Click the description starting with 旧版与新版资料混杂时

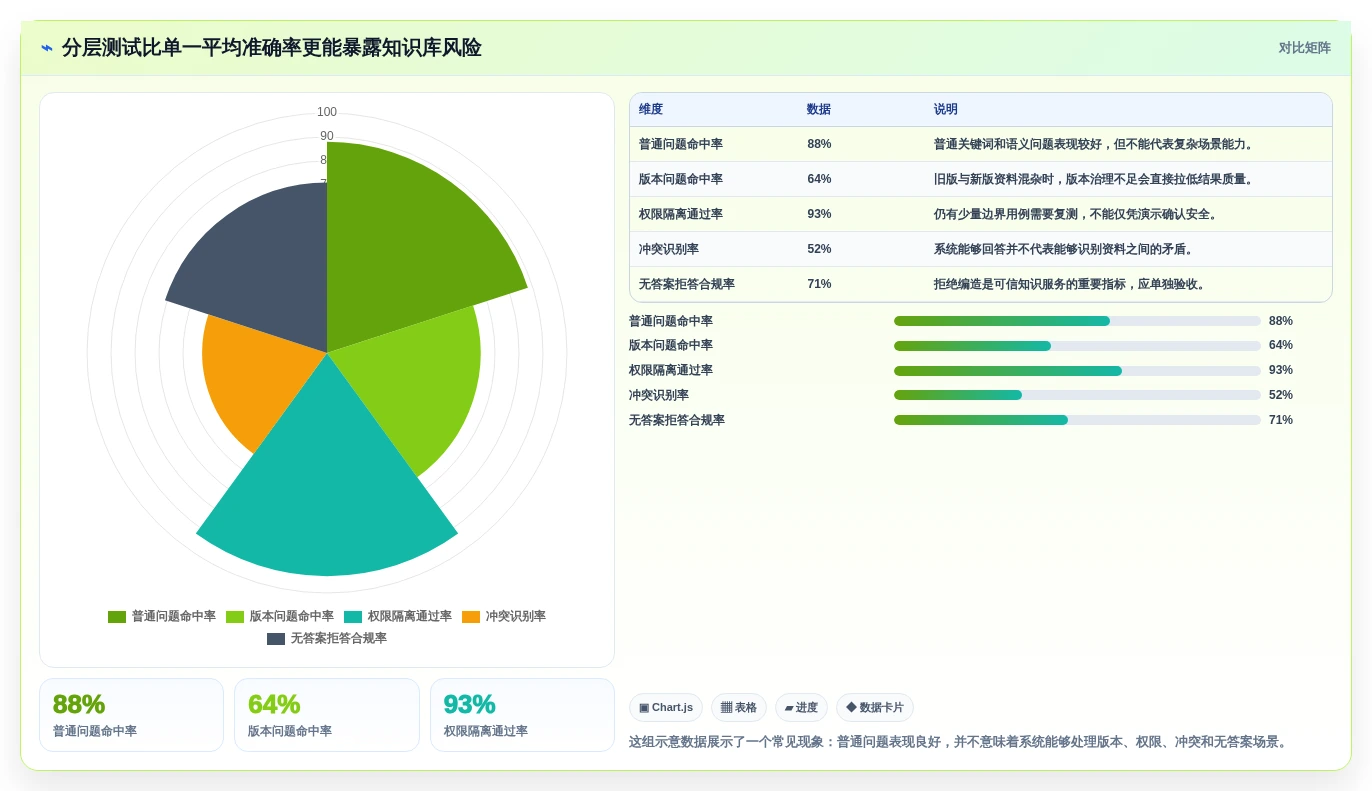1096,179
